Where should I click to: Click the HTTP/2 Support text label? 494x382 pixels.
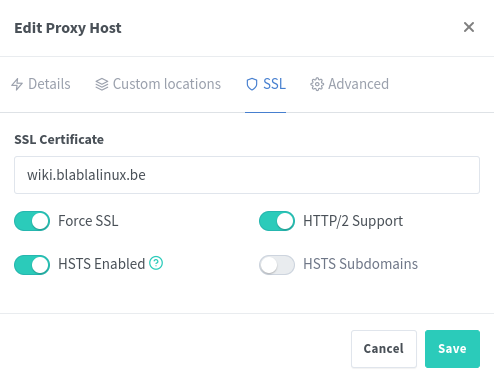tap(353, 221)
